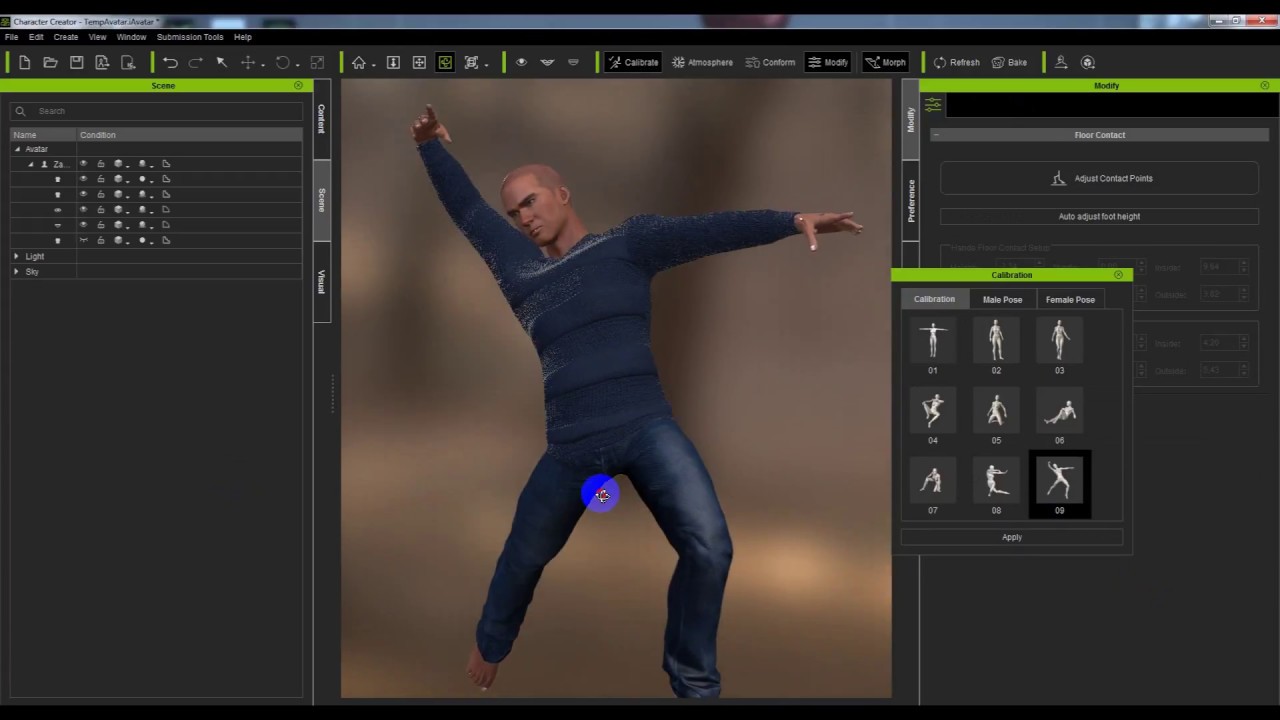Open the Preference side tab
The image size is (1280, 720).
pyautogui.click(x=911, y=201)
